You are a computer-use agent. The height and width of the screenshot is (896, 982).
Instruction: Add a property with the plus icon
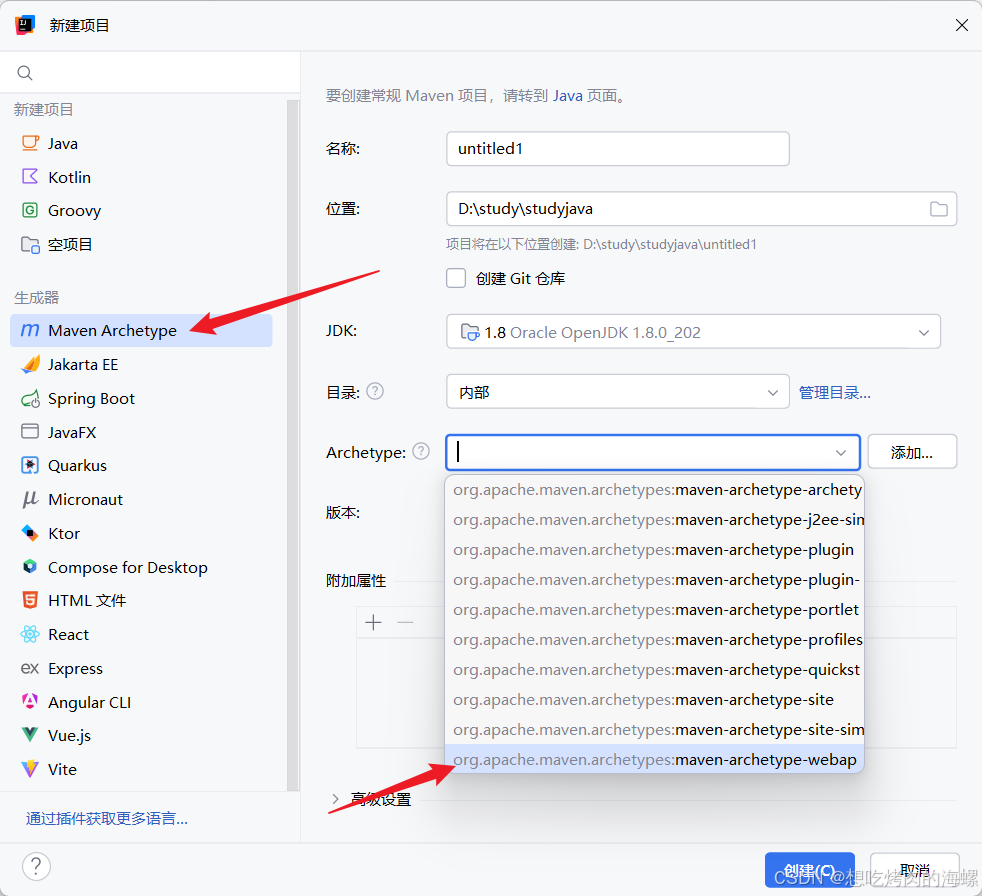pos(373,622)
